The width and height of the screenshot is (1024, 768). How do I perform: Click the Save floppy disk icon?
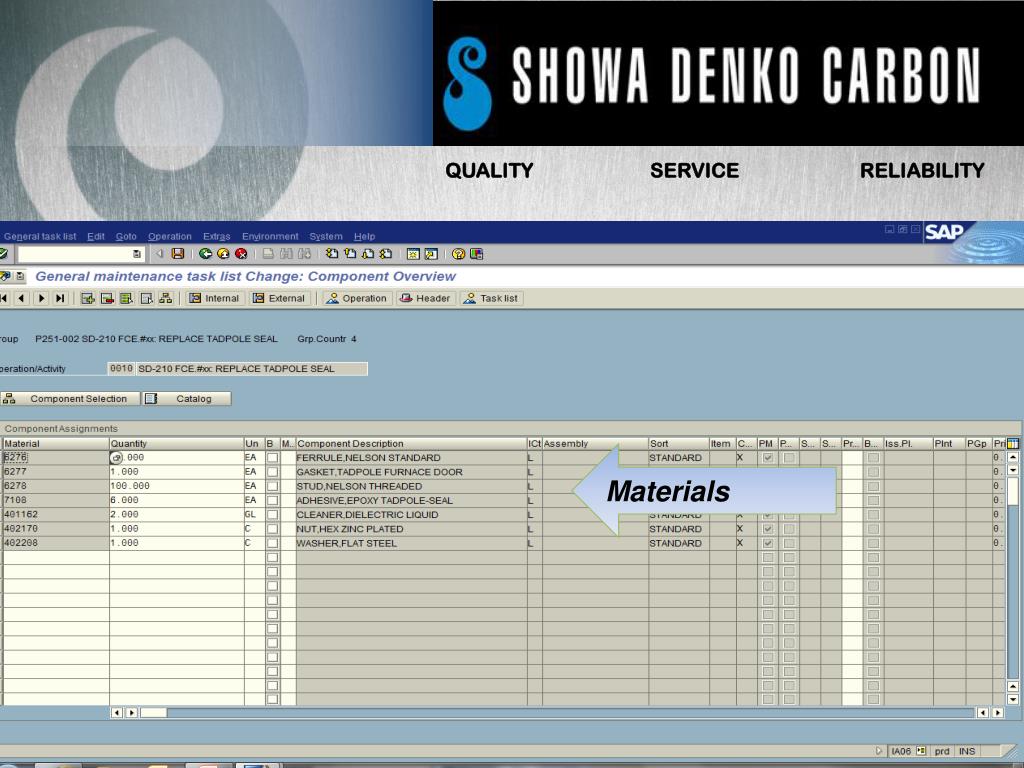click(x=178, y=254)
